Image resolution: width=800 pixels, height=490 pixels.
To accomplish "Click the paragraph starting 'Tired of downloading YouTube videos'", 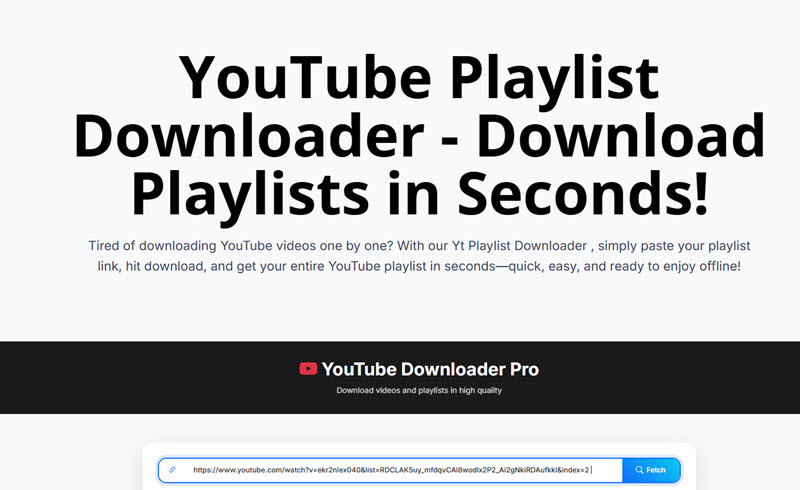I will click(x=419, y=256).
